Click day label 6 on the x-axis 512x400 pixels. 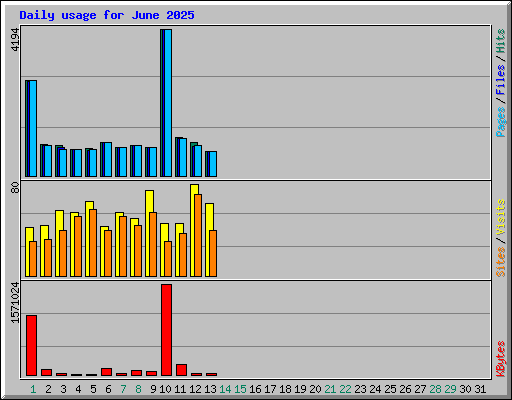point(108,389)
